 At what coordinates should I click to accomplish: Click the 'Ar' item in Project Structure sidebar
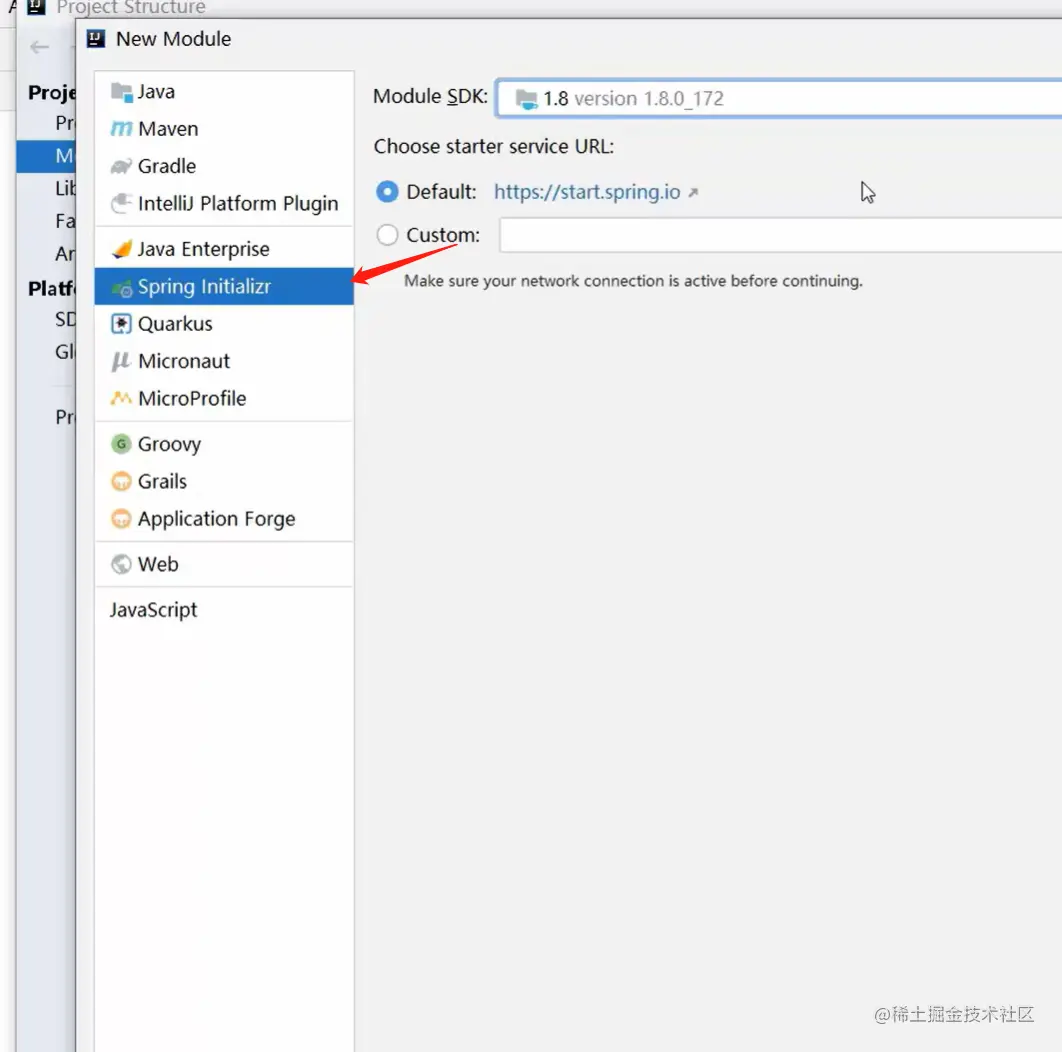pyautogui.click(x=65, y=253)
